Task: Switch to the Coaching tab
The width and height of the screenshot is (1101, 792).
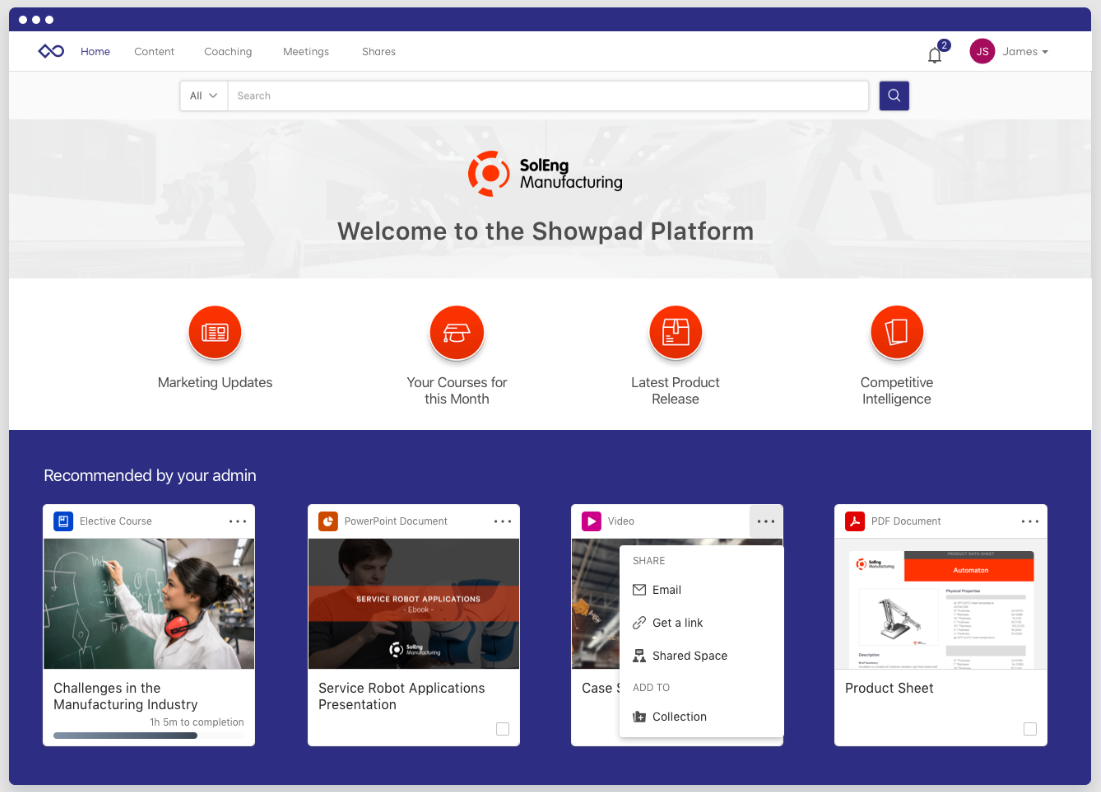Action: coord(228,51)
